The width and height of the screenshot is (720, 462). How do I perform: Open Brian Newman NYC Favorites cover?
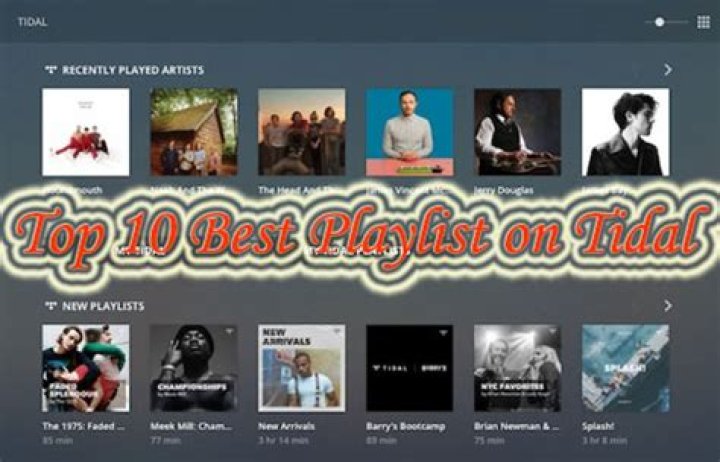[x=518, y=368]
